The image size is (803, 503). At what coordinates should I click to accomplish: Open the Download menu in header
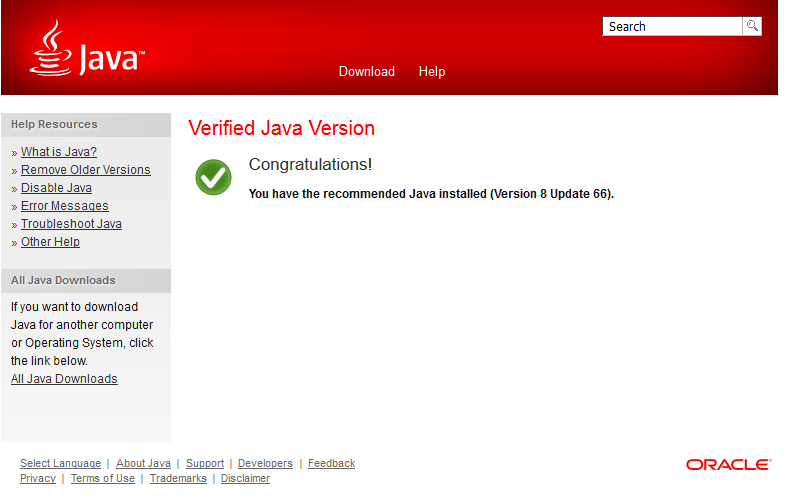367,72
